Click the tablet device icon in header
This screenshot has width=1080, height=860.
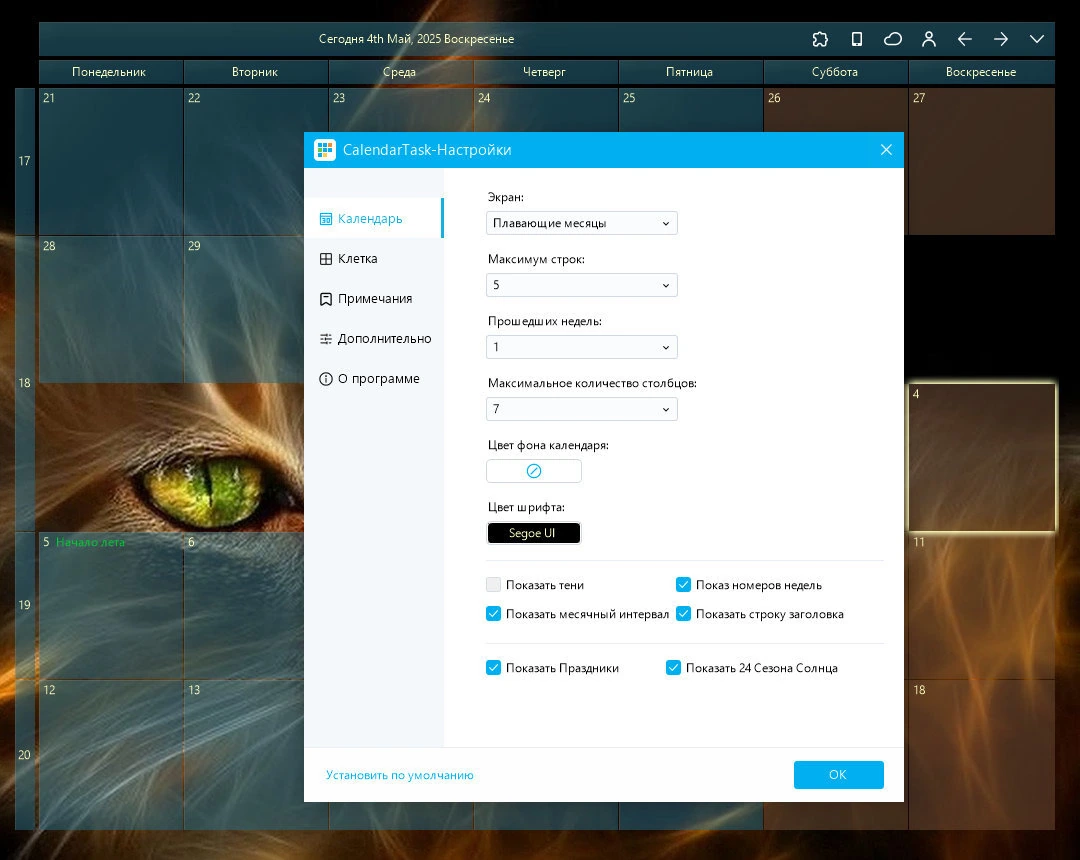pyautogui.click(x=856, y=39)
